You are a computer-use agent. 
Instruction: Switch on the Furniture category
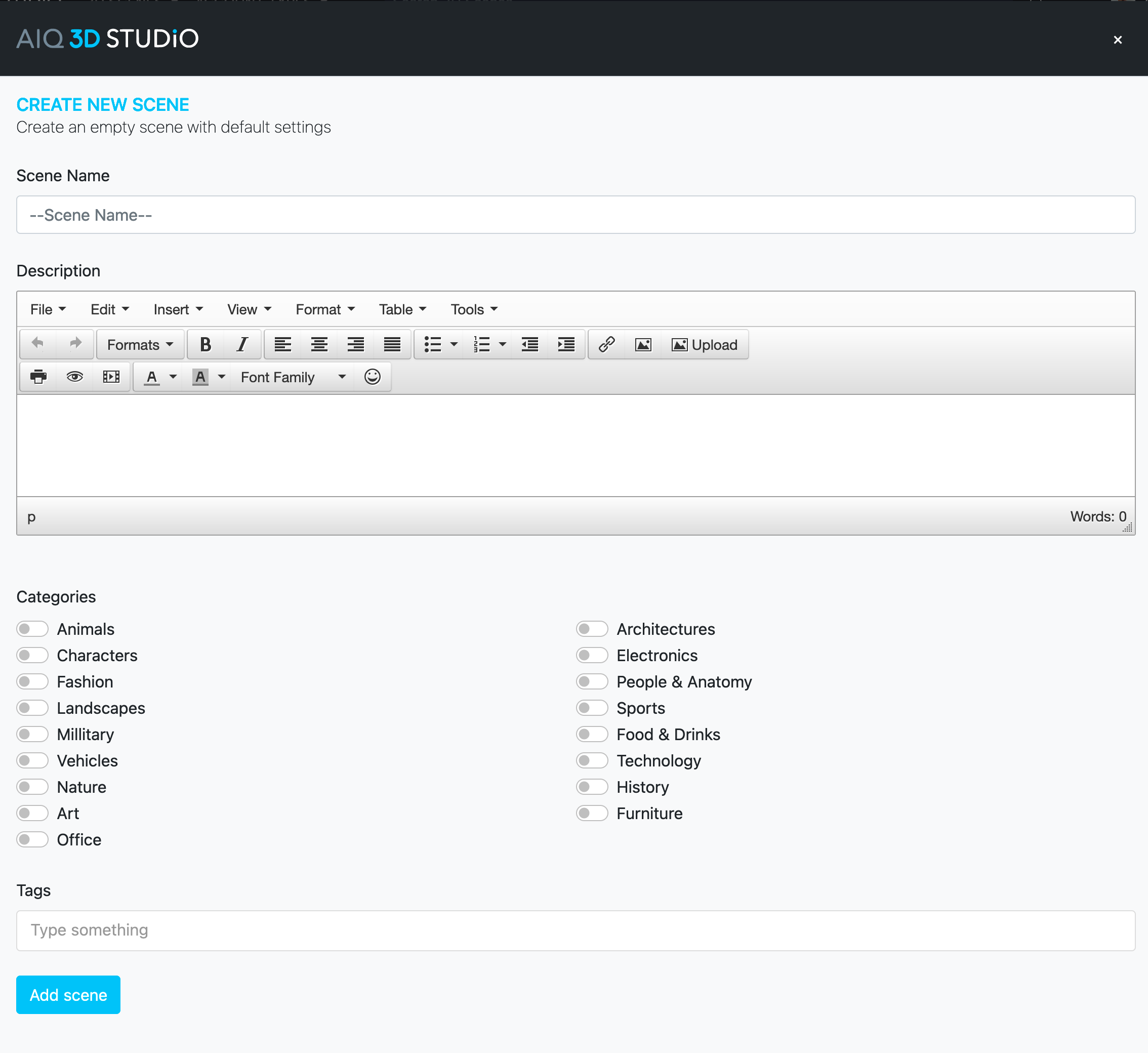(x=592, y=813)
